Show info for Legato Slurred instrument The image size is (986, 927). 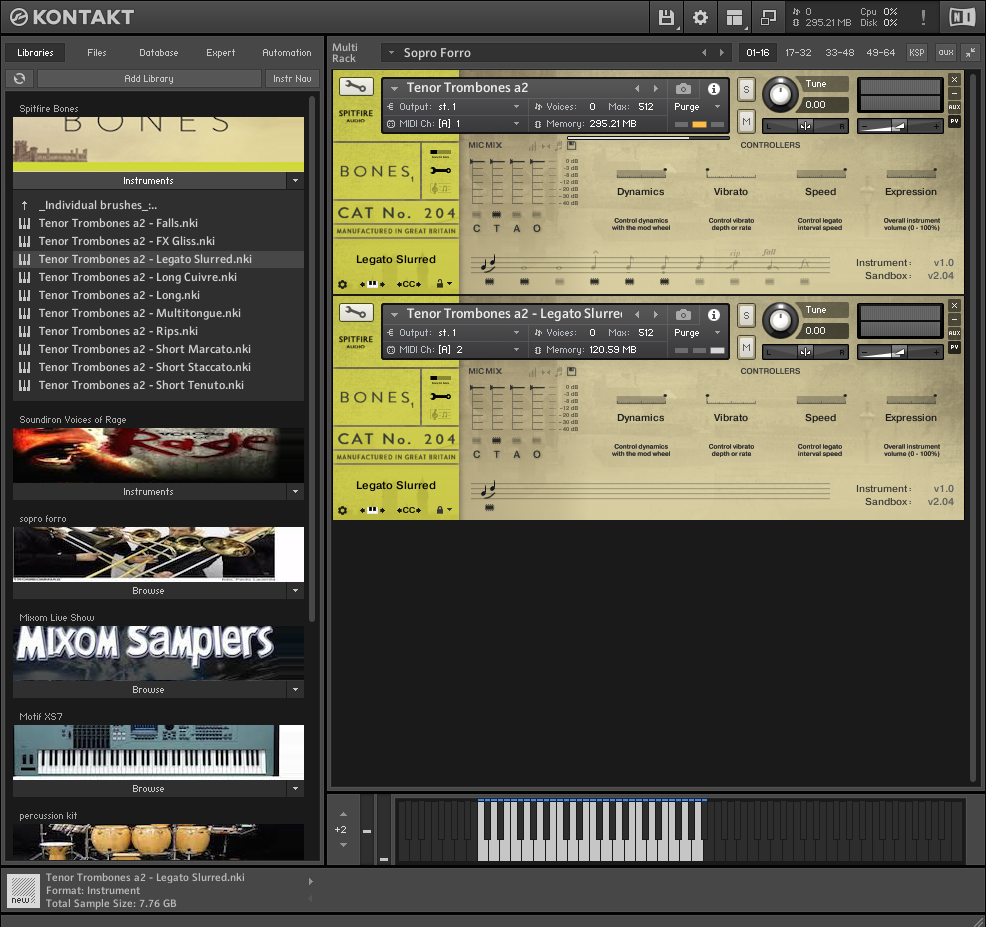click(714, 314)
